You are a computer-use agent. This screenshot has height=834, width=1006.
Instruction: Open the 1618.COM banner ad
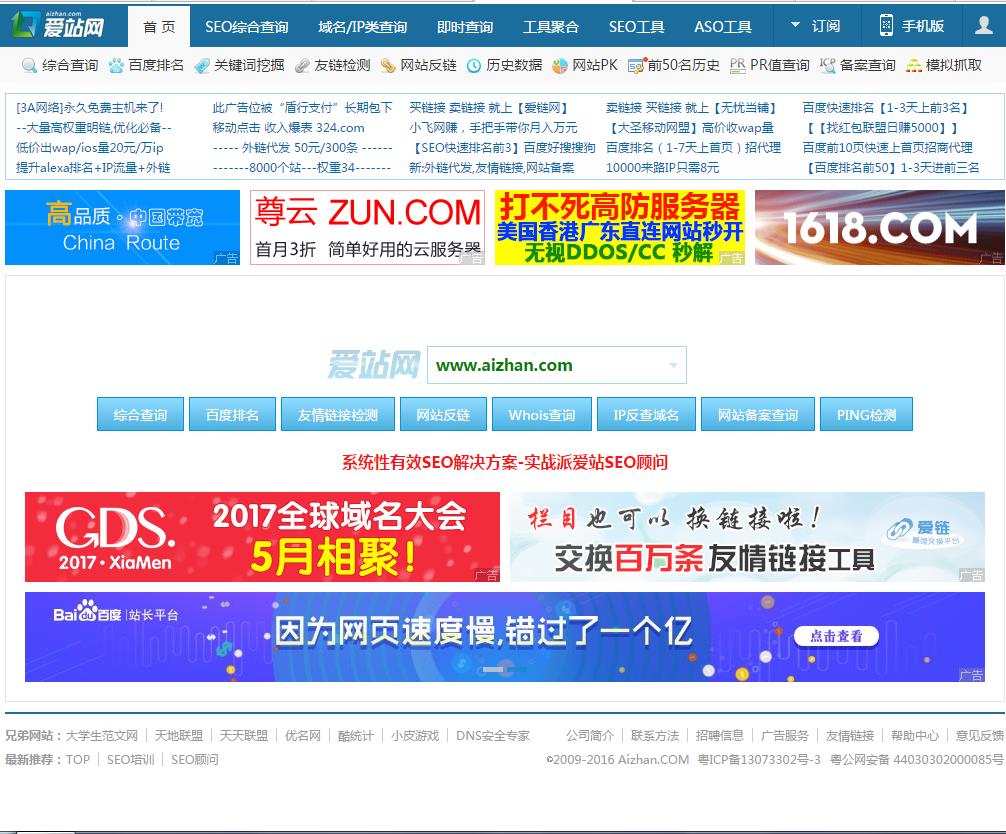(880, 227)
